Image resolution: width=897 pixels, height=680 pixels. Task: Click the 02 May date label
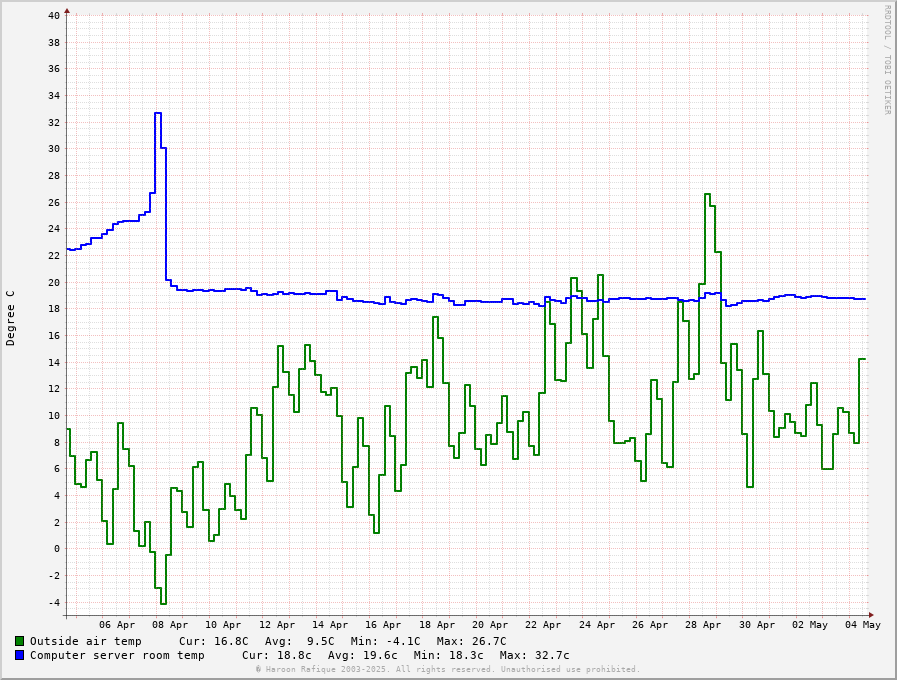[x=810, y=625]
